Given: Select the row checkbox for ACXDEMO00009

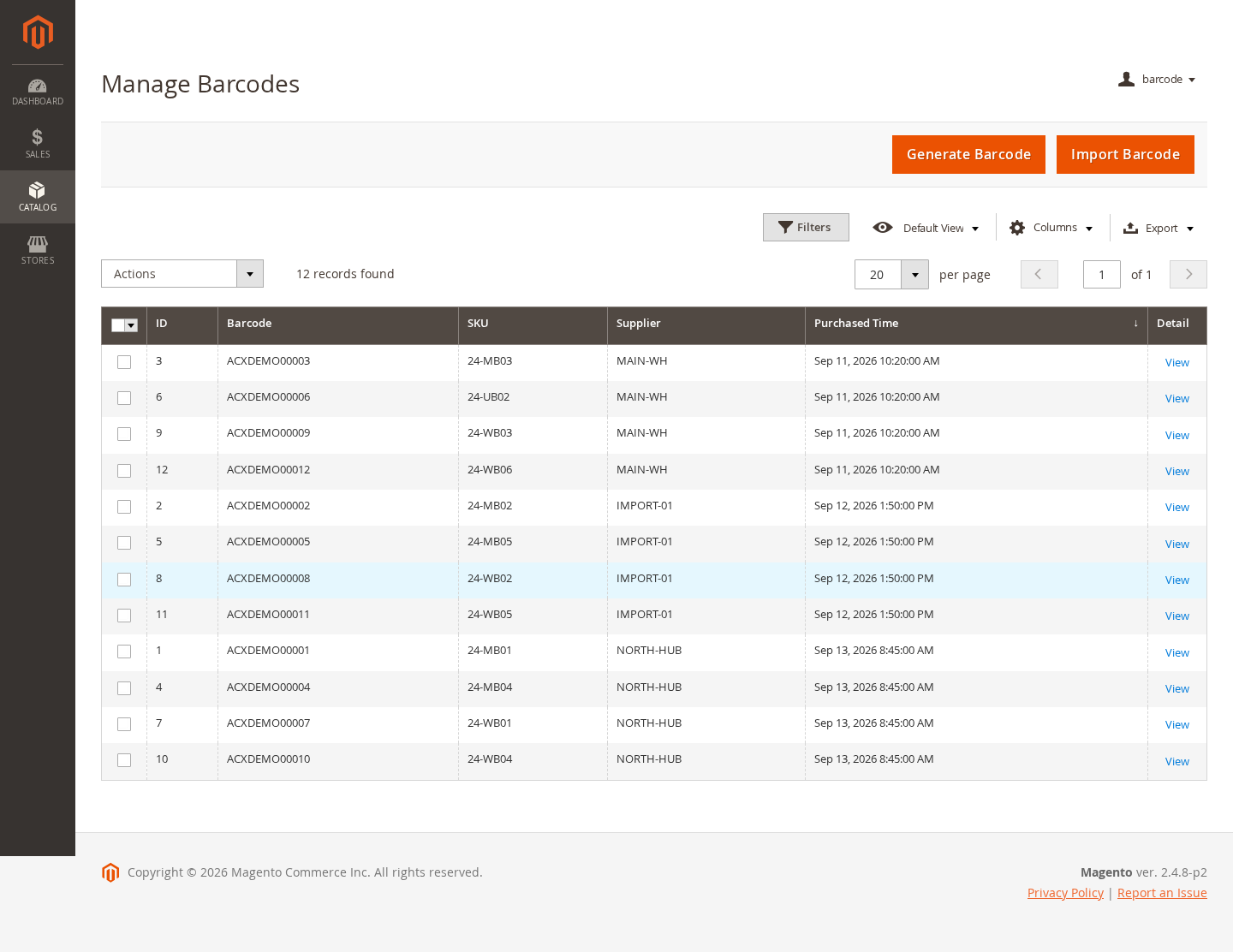Looking at the screenshot, I should click(124, 434).
